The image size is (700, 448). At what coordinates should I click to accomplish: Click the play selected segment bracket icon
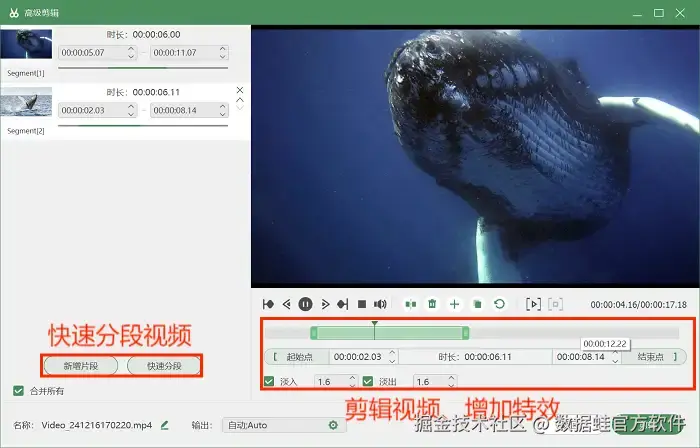coord(533,304)
